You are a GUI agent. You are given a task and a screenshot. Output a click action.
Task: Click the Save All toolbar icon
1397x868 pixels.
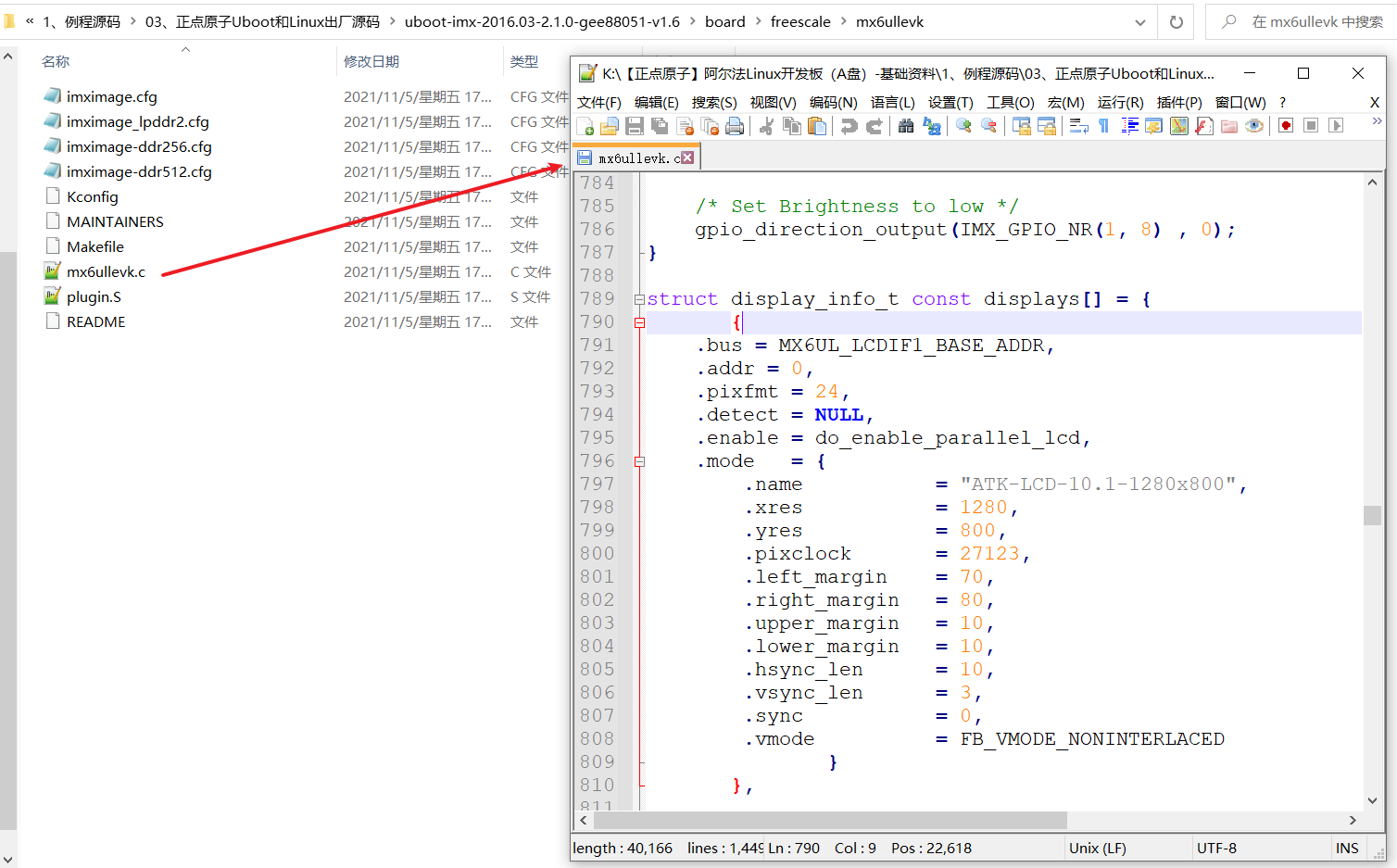pyautogui.click(x=660, y=126)
